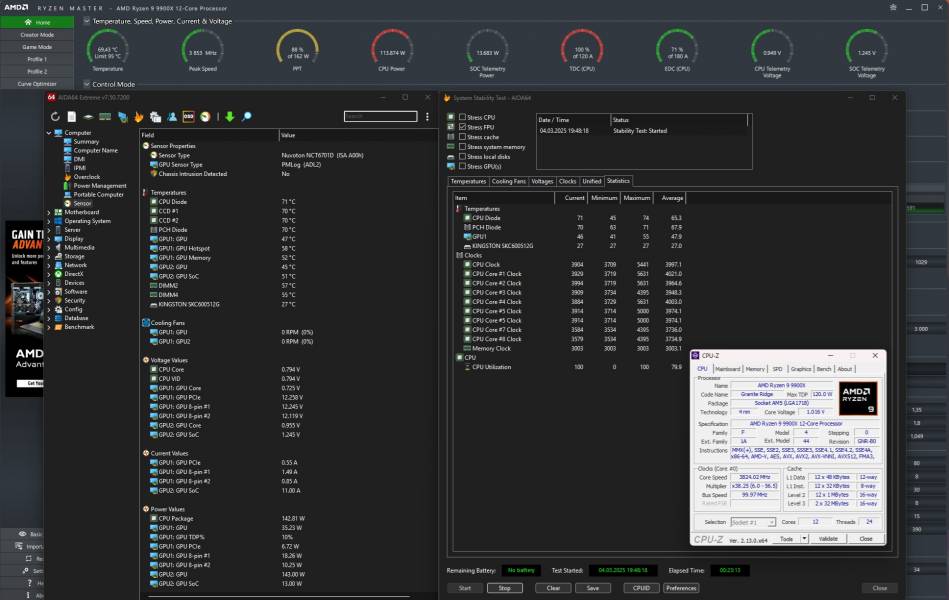
Task: Enable the Stress CPU checkbox
Action: tap(462, 117)
